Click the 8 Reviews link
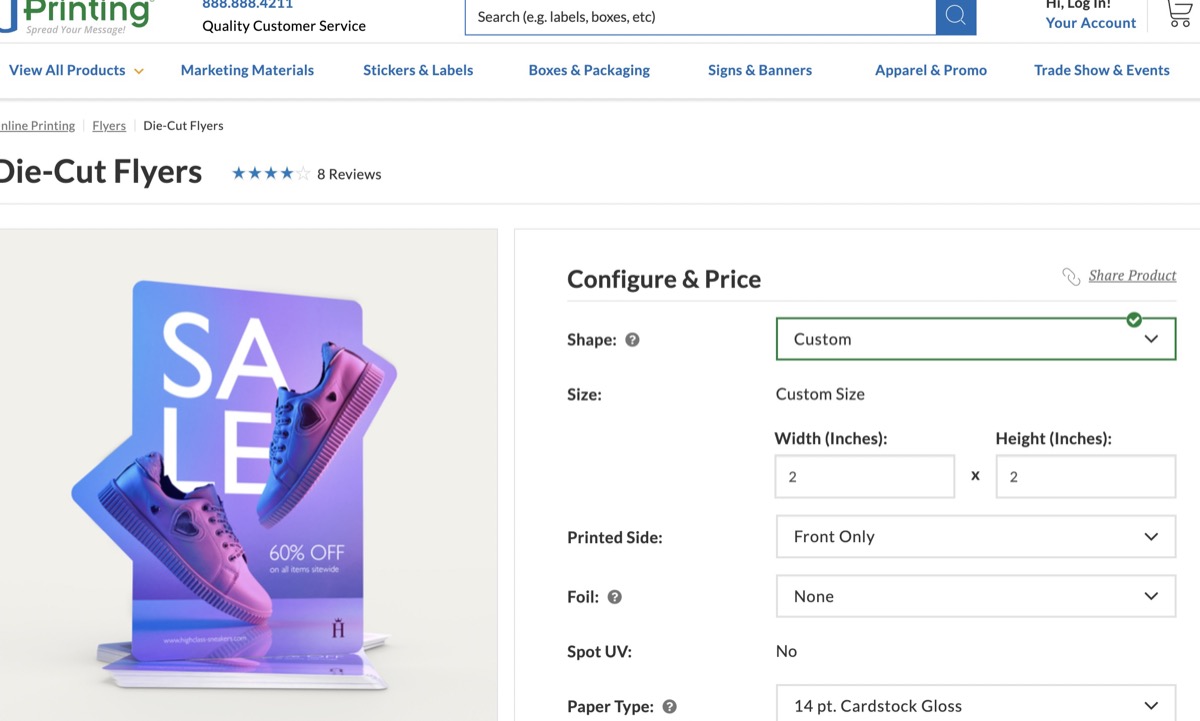The width and height of the screenshot is (1200, 721). pos(349,174)
